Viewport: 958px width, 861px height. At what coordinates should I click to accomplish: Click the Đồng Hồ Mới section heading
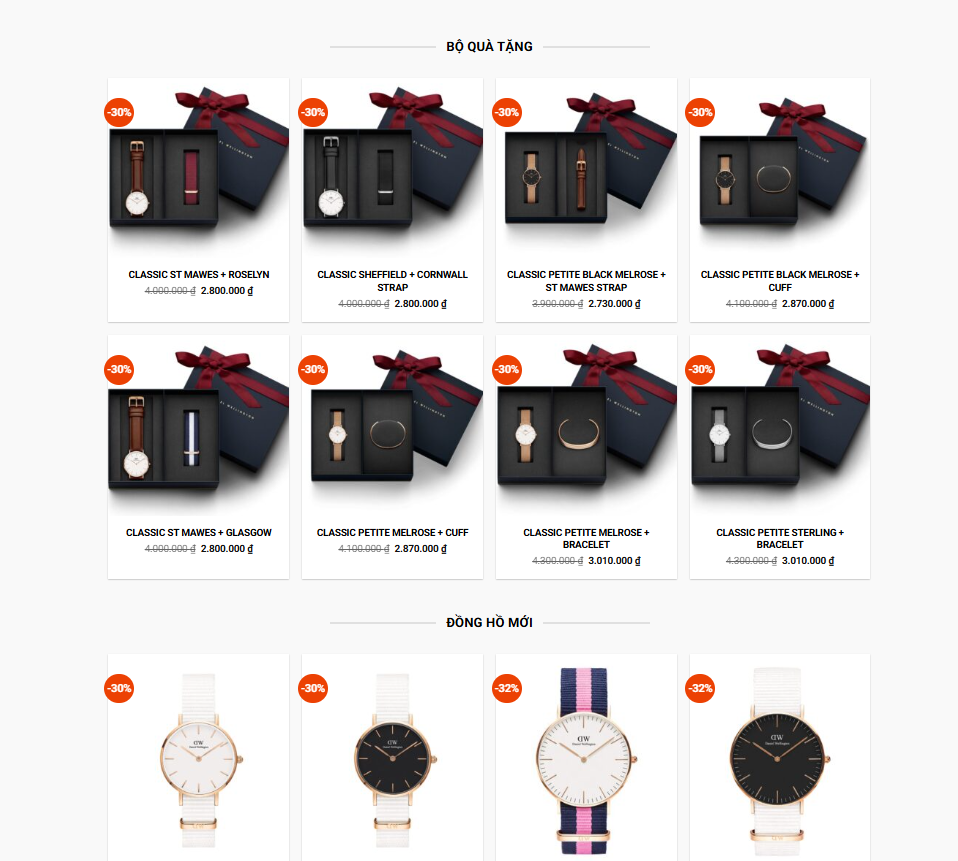pyautogui.click(x=489, y=623)
